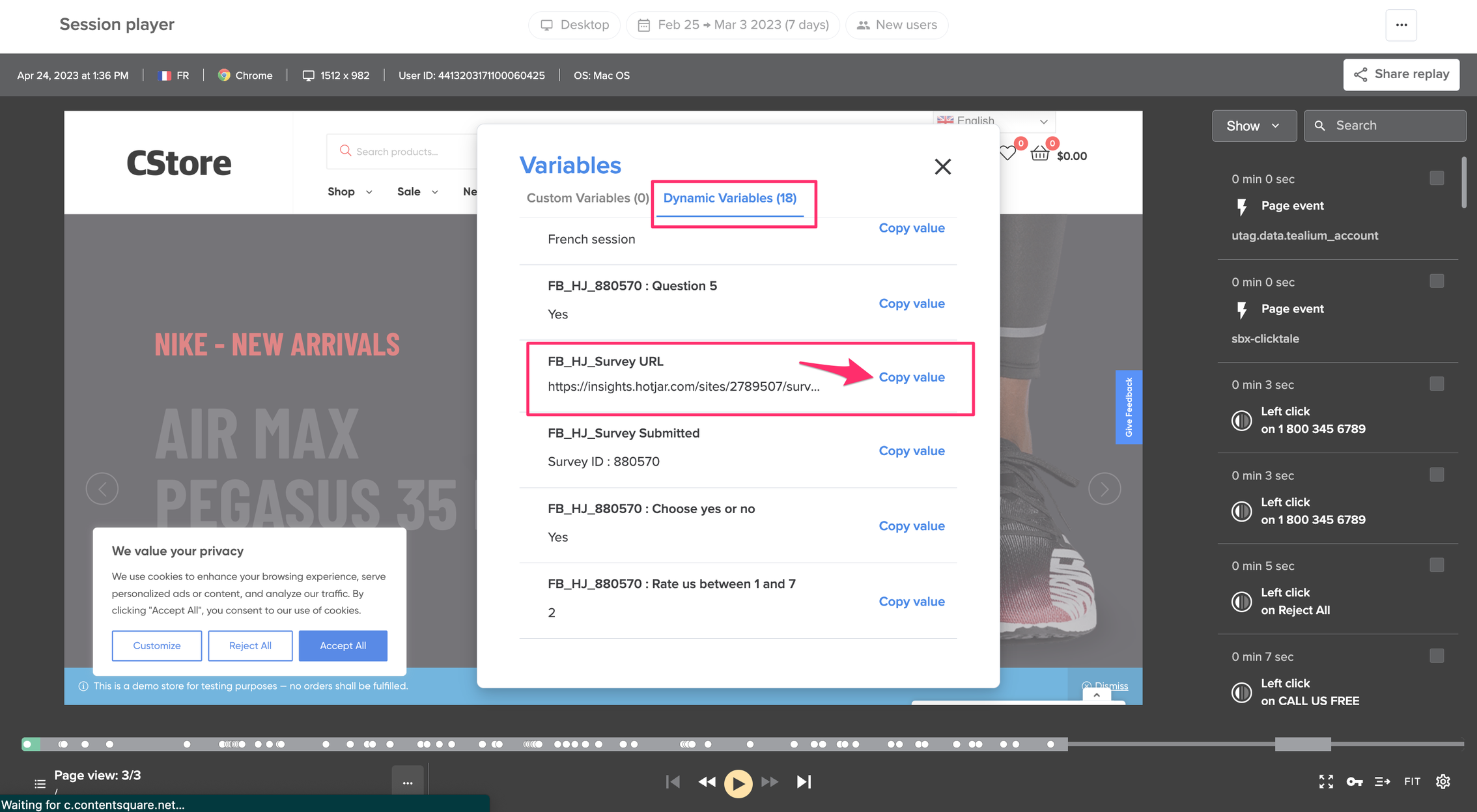
Task: Open the player settings gear
Action: [x=1443, y=781]
